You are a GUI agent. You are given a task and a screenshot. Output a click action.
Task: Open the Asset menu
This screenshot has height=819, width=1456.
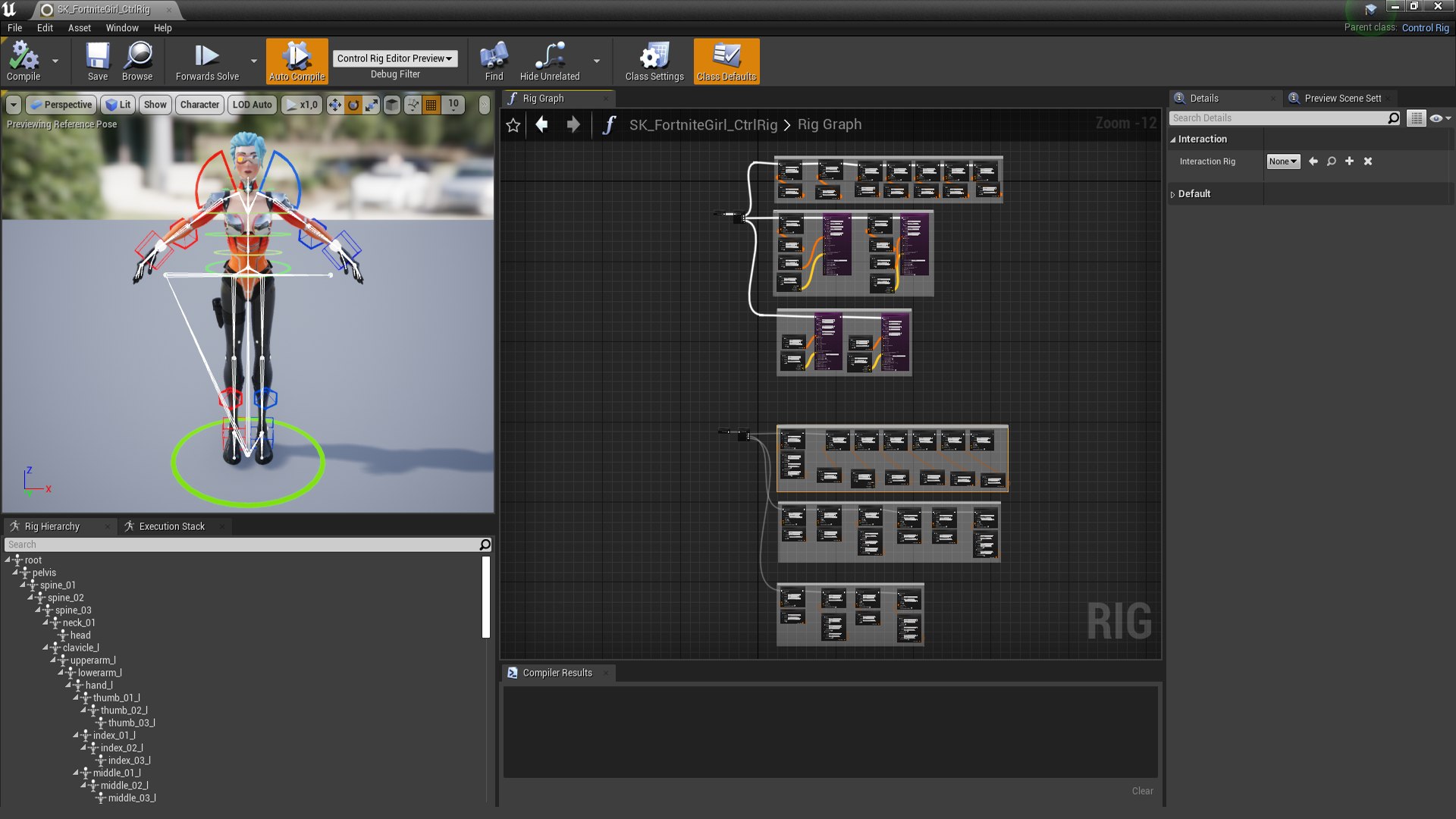(x=80, y=28)
